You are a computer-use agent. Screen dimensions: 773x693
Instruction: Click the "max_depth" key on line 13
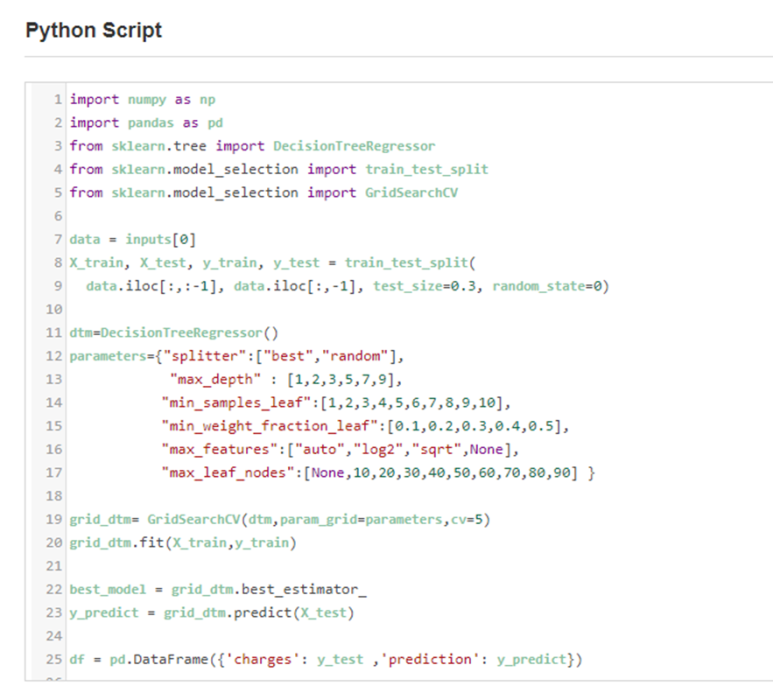click(x=215, y=380)
